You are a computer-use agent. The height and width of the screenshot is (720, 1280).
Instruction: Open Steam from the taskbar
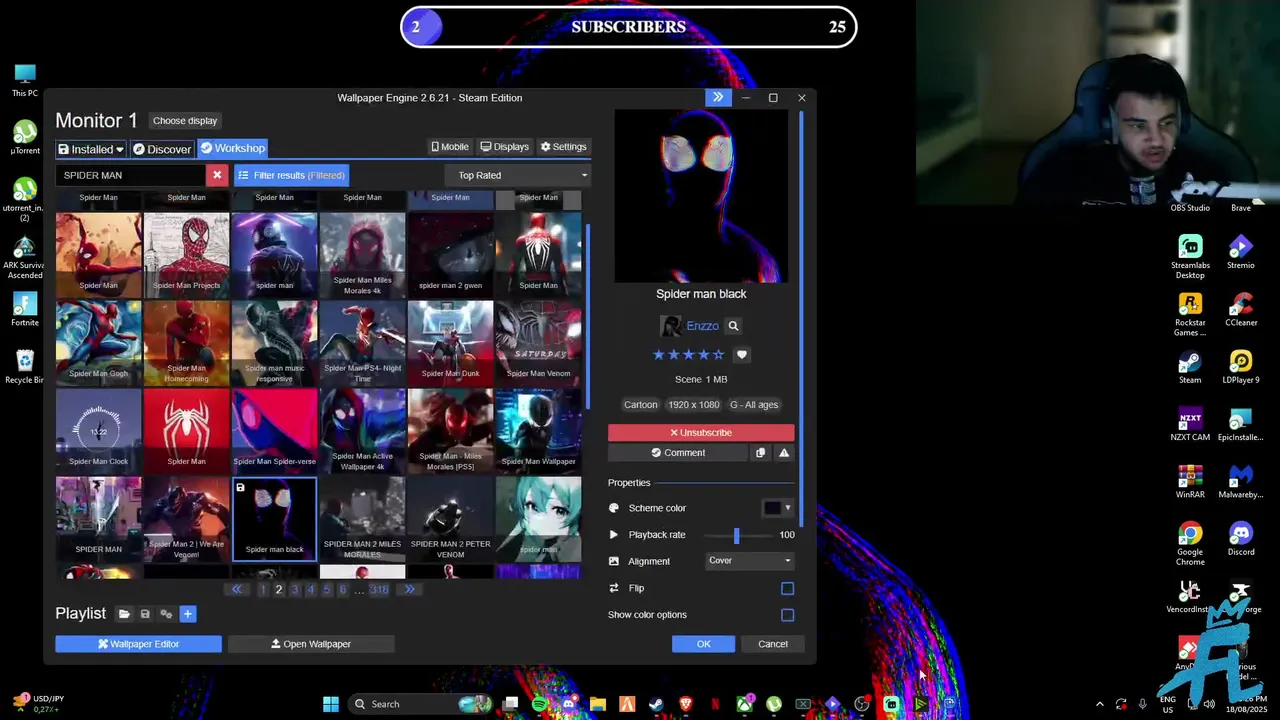[x=656, y=704]
